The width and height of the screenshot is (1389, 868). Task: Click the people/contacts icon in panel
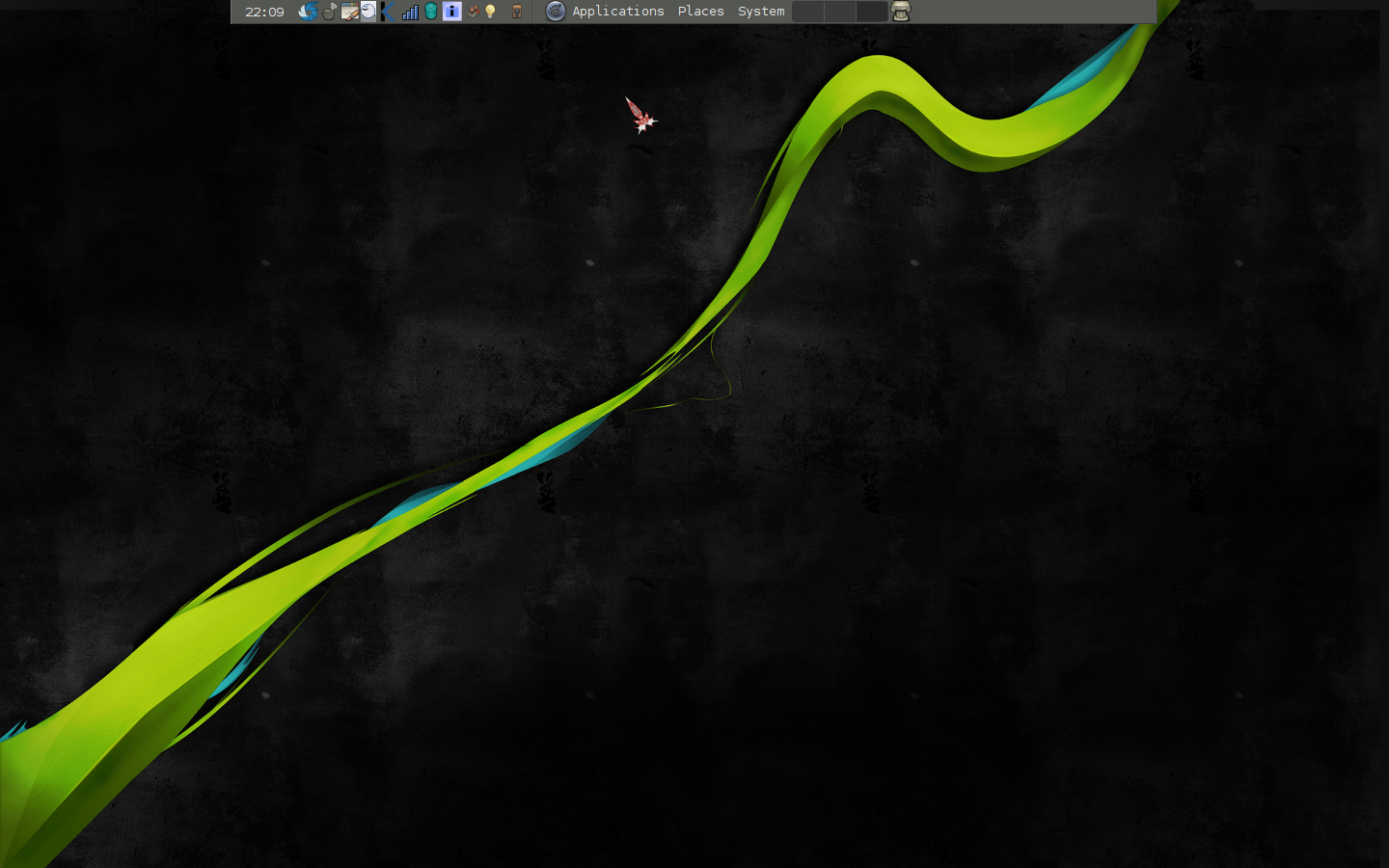click(x=474, y=12)
